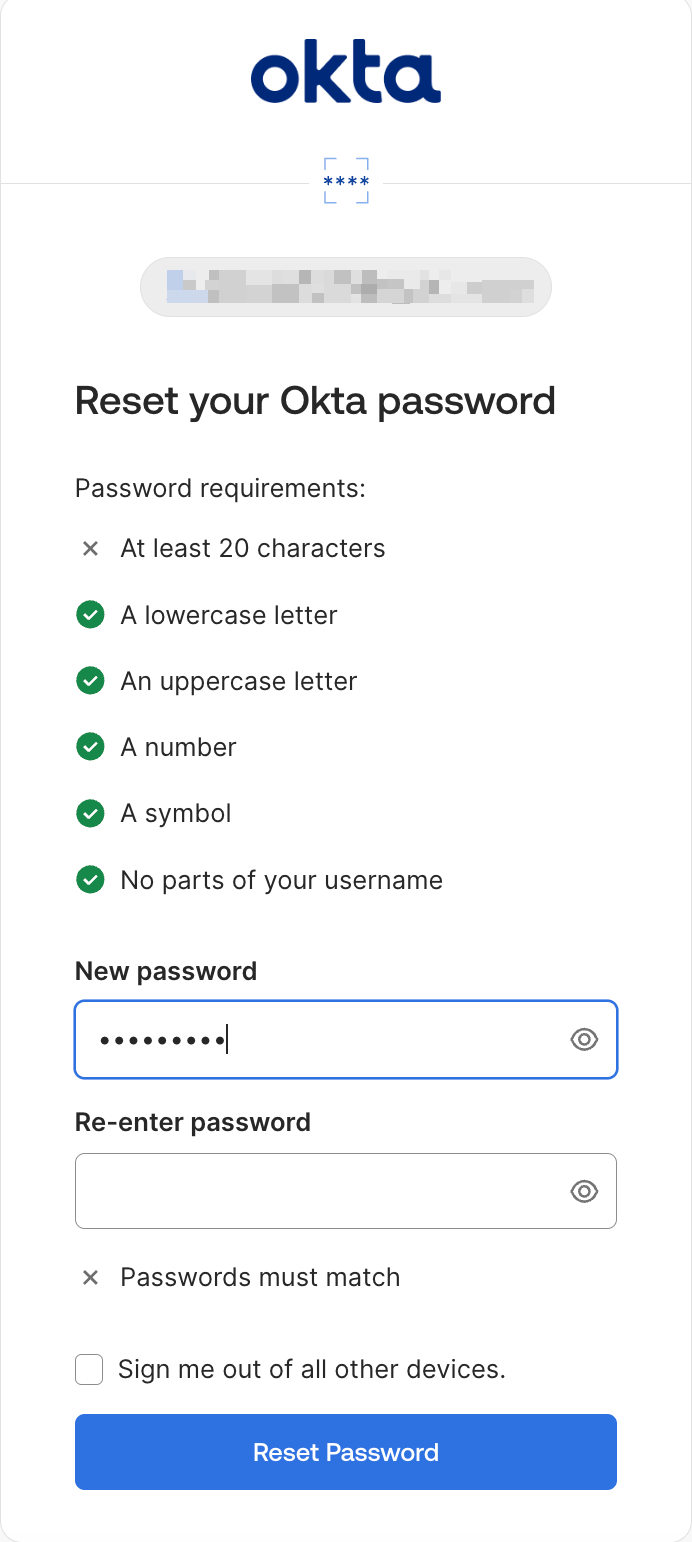
Task: Click the New password label
Action: click(166, 971)
